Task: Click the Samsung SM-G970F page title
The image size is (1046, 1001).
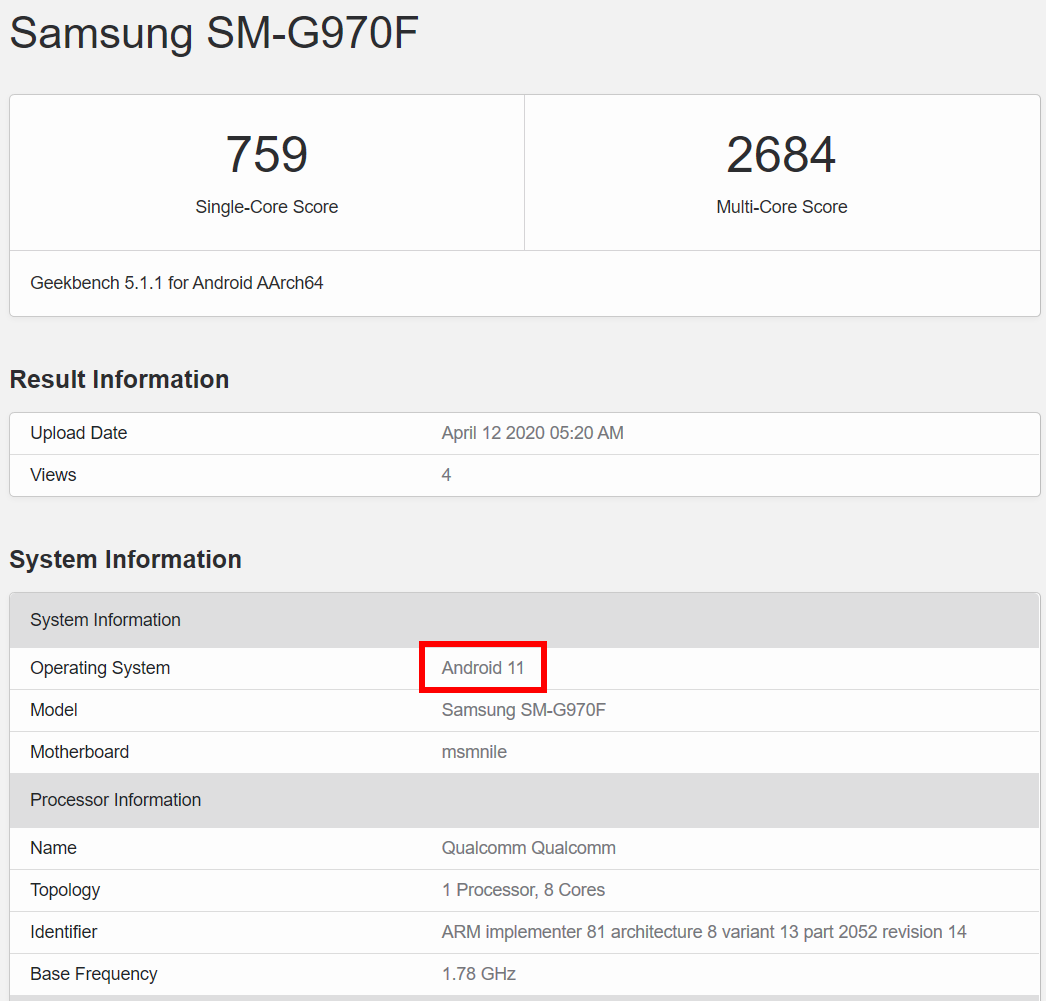Action: [x=214, y=33]
